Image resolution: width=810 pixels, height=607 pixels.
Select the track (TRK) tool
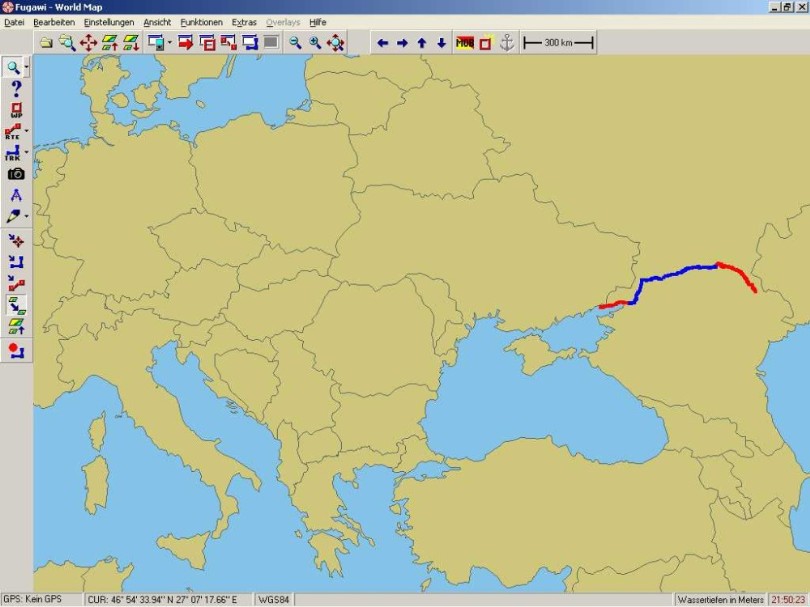coord(13,152)
